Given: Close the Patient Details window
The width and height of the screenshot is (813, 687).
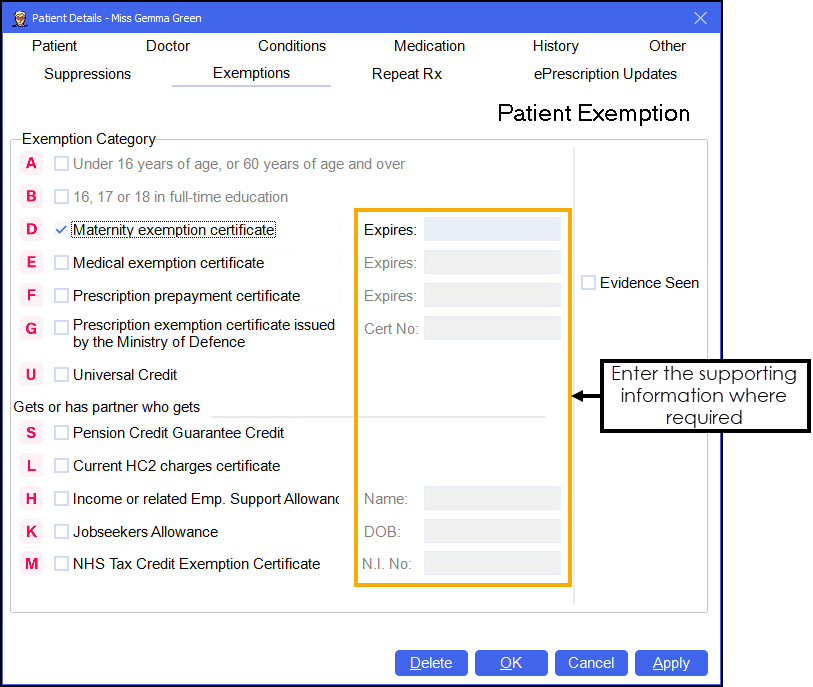Looking at the screenshot, I should coord(700,18).
